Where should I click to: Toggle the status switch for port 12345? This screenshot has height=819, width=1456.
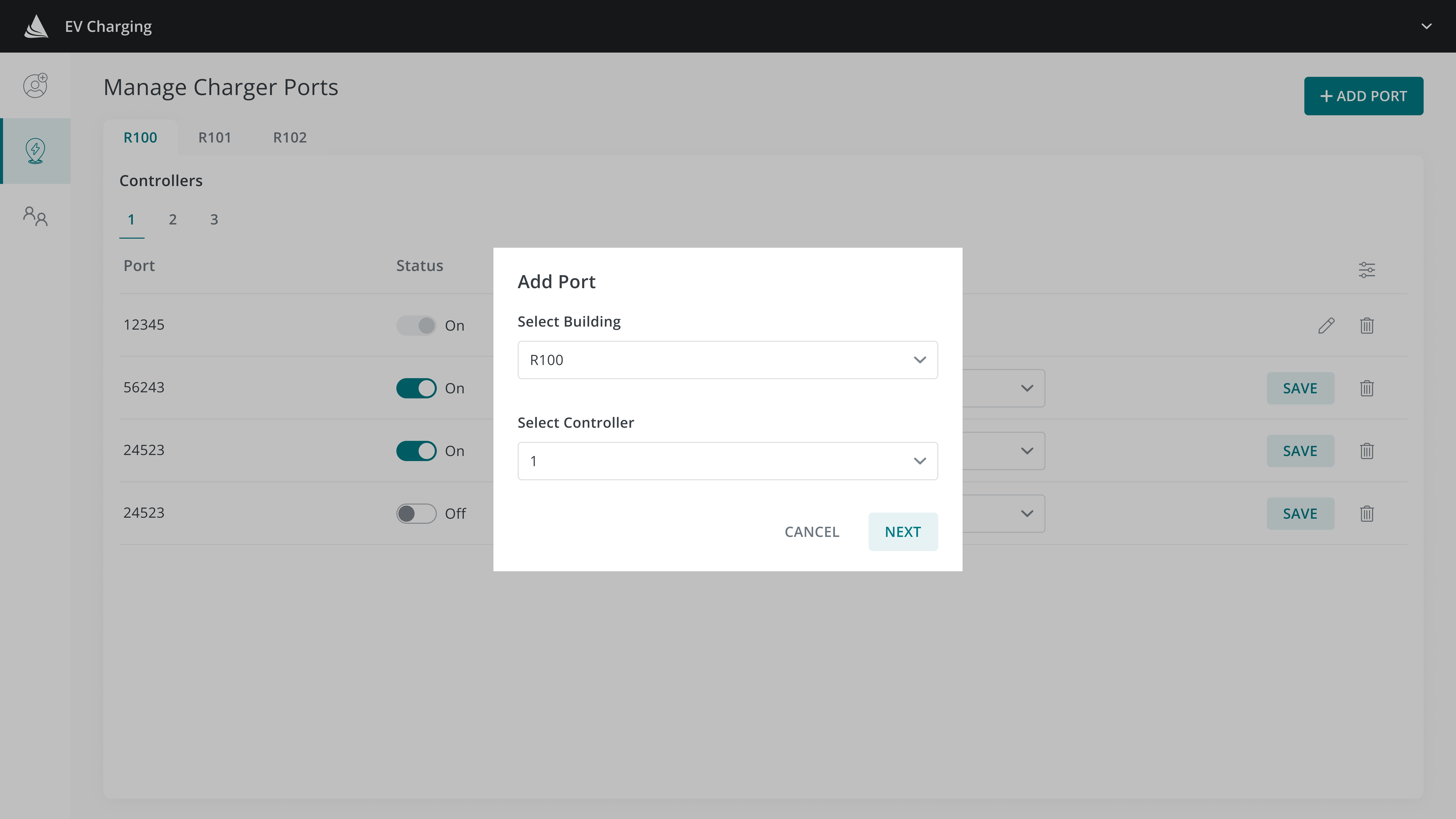click(416, 326)
